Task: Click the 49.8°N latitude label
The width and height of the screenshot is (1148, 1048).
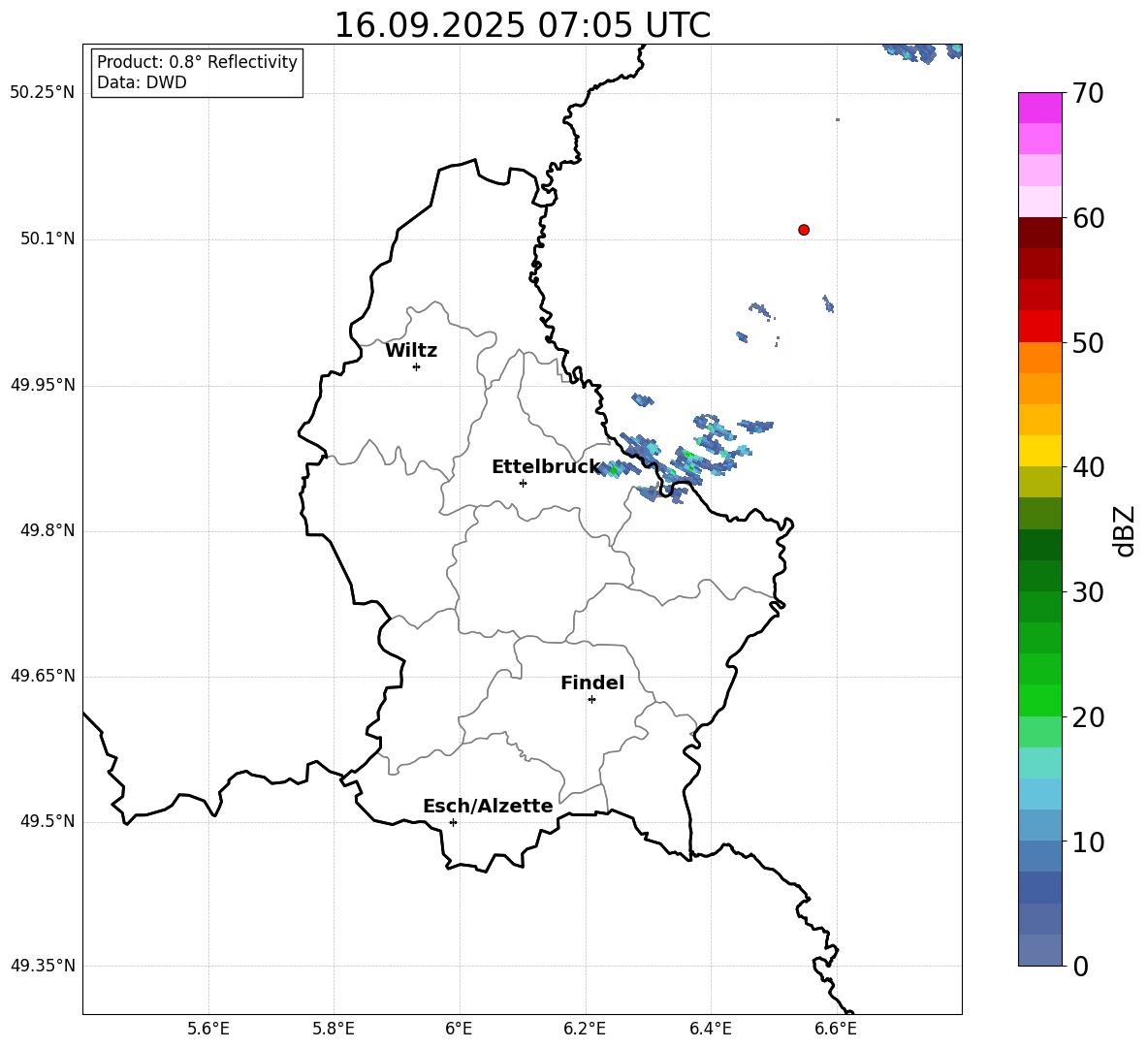Action: click(x=48, y=530)
